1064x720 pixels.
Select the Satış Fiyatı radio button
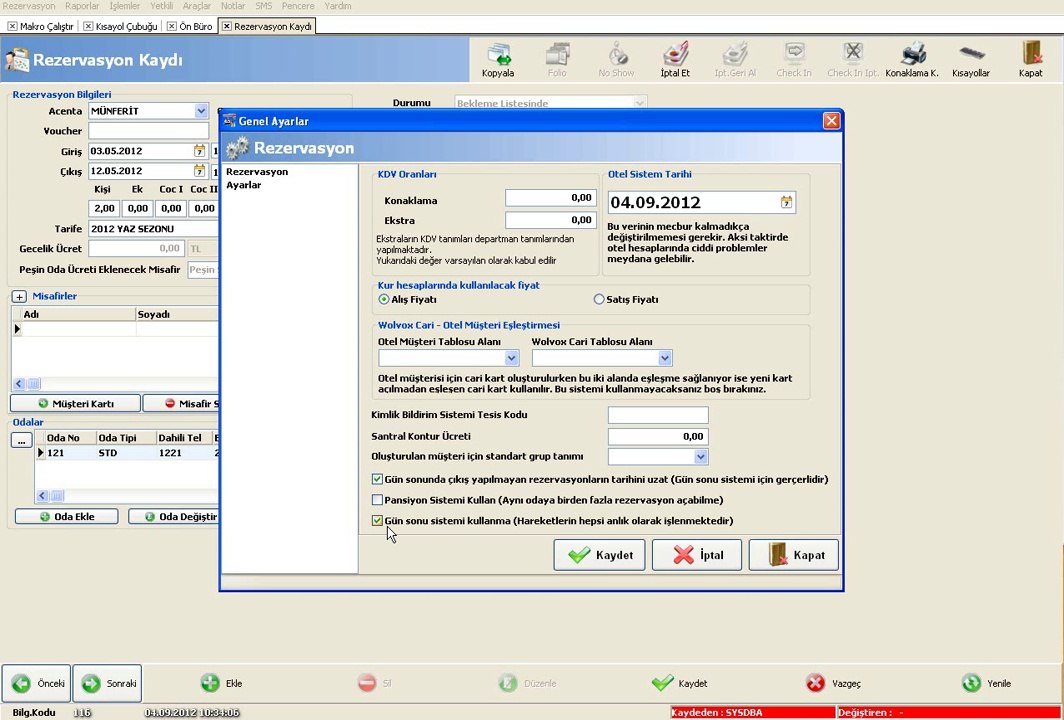pyautogui.click(x=598, y=299)
